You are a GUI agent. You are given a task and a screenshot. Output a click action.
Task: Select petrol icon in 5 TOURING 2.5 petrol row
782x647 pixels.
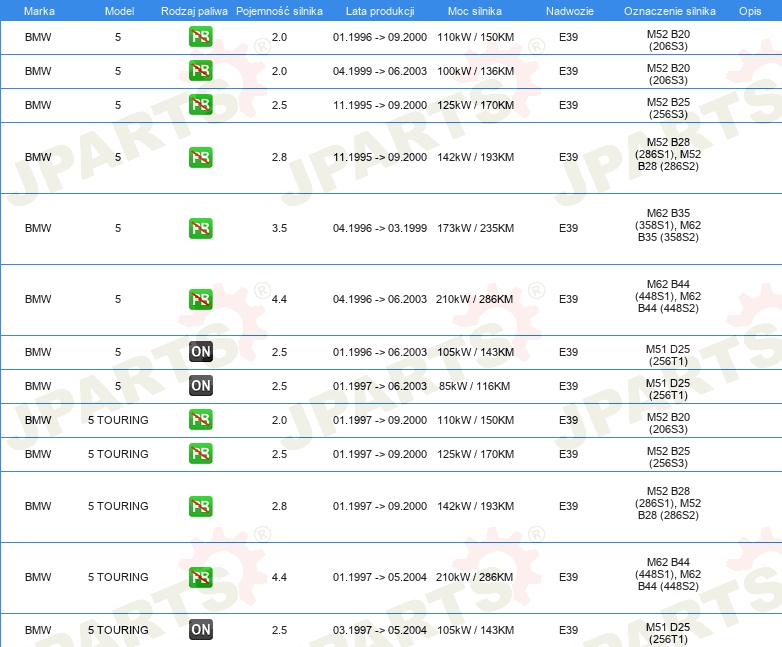tap(200, 453)
